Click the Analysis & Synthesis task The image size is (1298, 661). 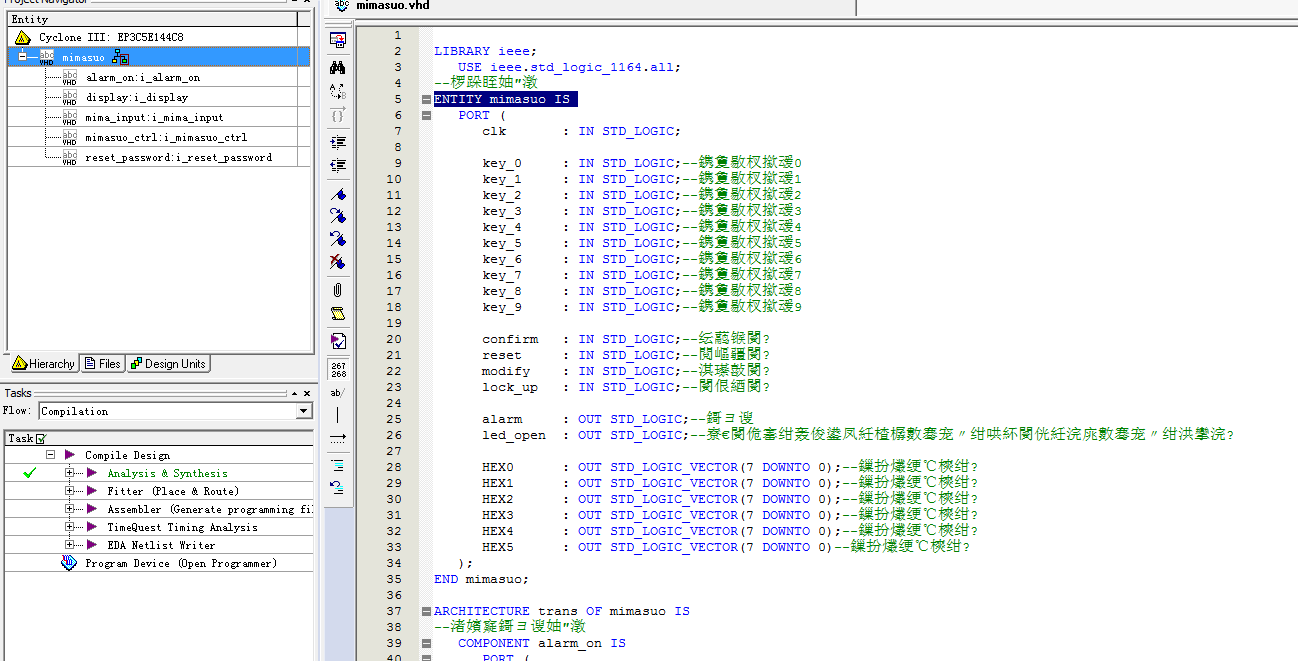[x=167, y=473]
